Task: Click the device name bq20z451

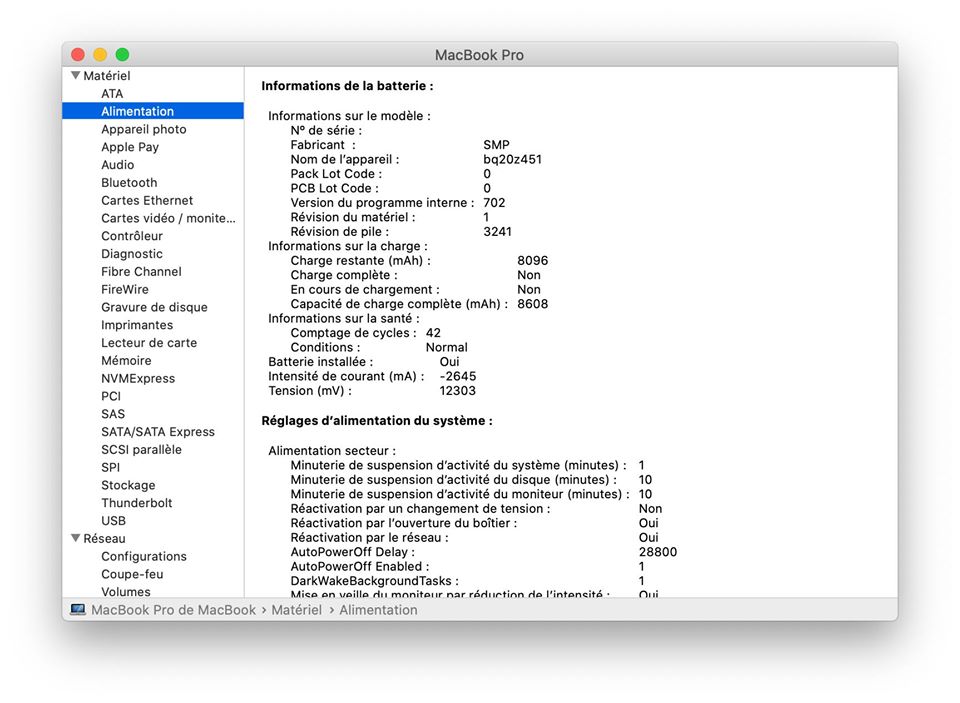Action: pyautogui.click(x=512, y=159)
